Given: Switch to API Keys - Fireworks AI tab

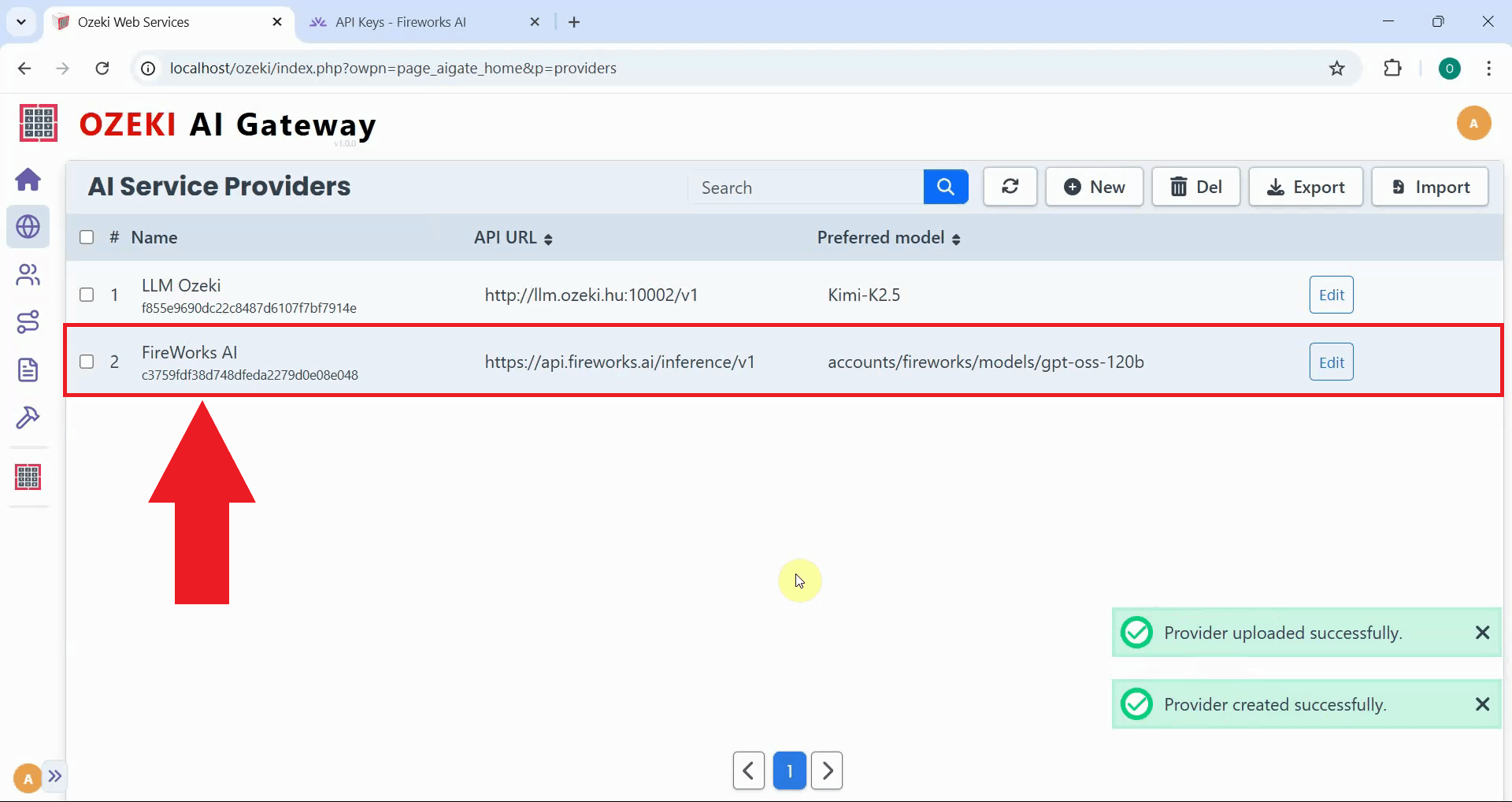Looking at the screenshot, I should tap(400, 22).
